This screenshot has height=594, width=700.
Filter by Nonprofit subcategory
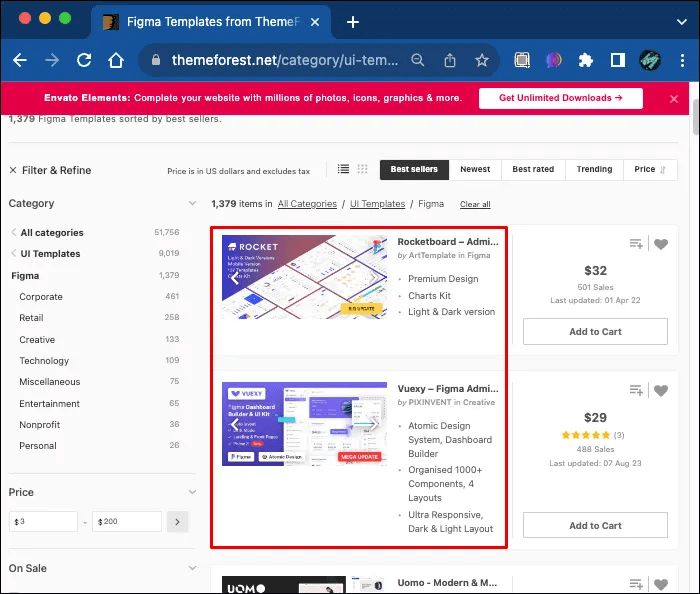pyautogui.click(x=39, y=424)
